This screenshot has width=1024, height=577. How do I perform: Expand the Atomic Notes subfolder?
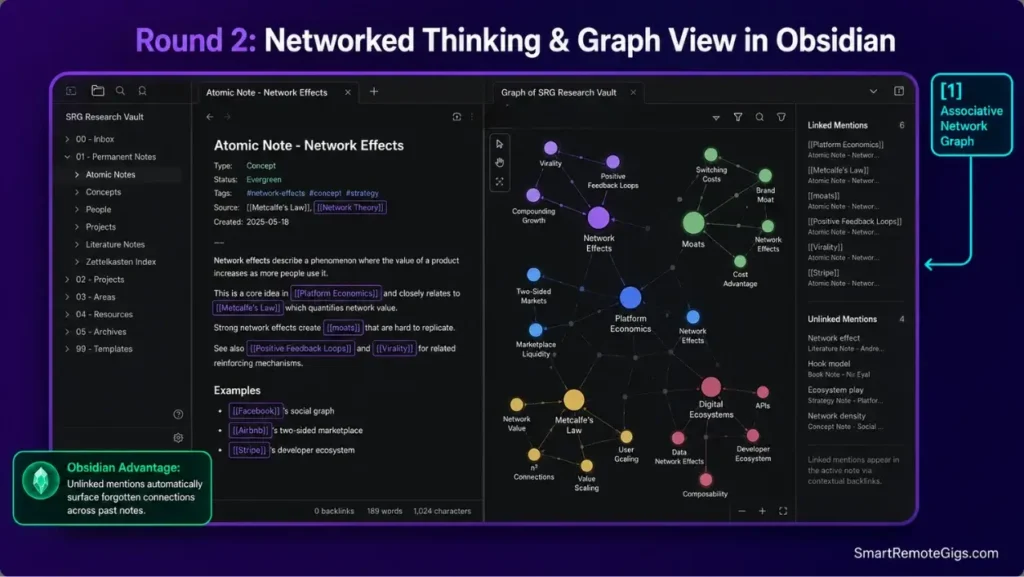pyautogui.click(x=77, y=175)
